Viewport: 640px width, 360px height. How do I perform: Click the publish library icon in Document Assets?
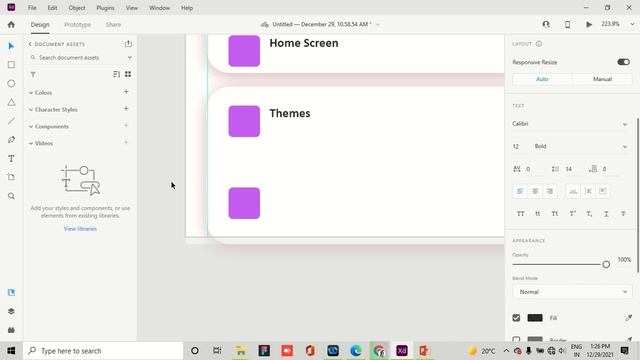tap(128, 44)
